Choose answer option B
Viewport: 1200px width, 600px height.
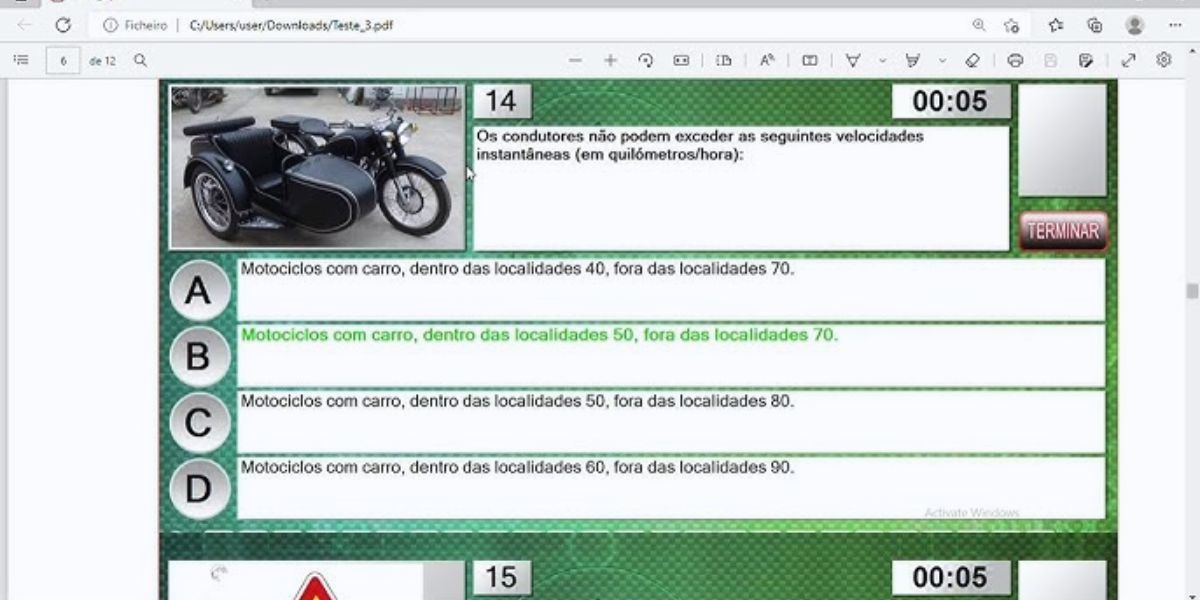[198, 356]
